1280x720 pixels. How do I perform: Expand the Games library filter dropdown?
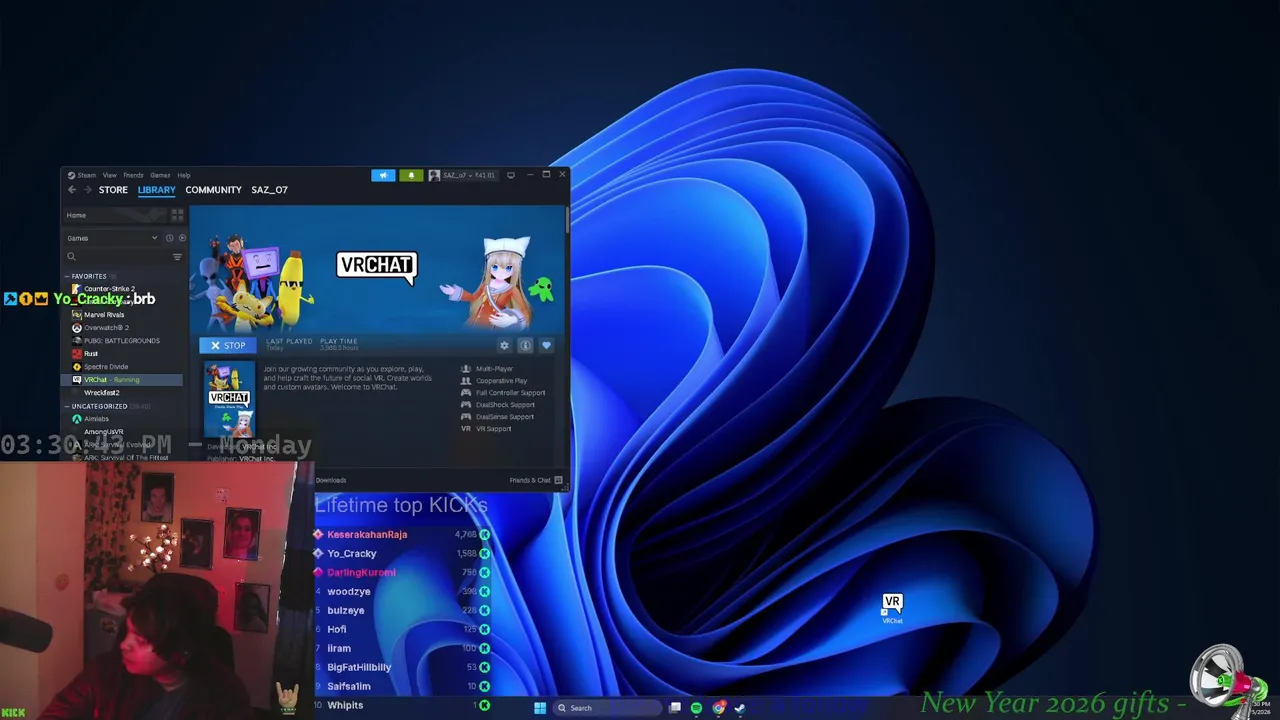pyautogui.click(x=112, y=238)
